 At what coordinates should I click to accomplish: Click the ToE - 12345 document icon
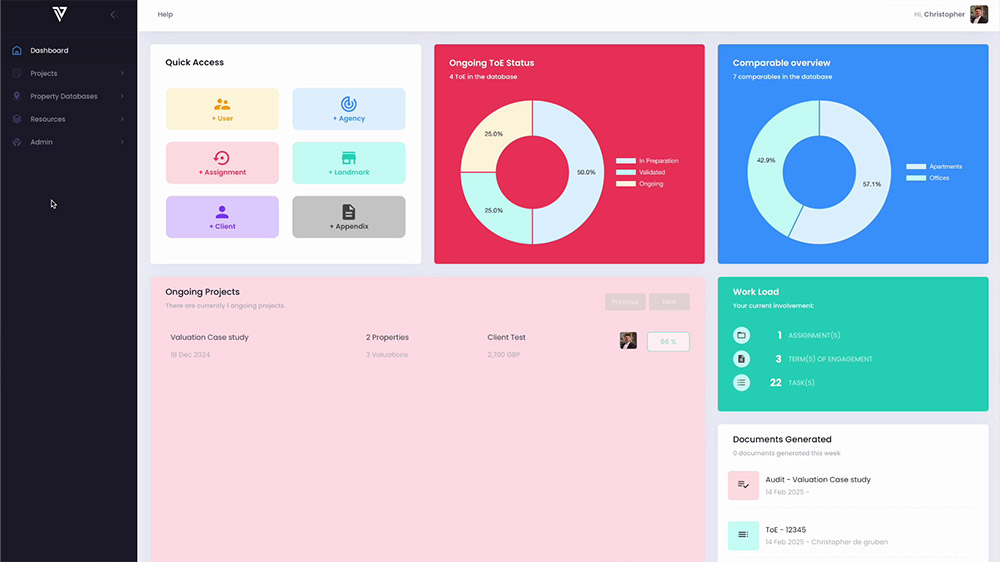coord(744,535)
